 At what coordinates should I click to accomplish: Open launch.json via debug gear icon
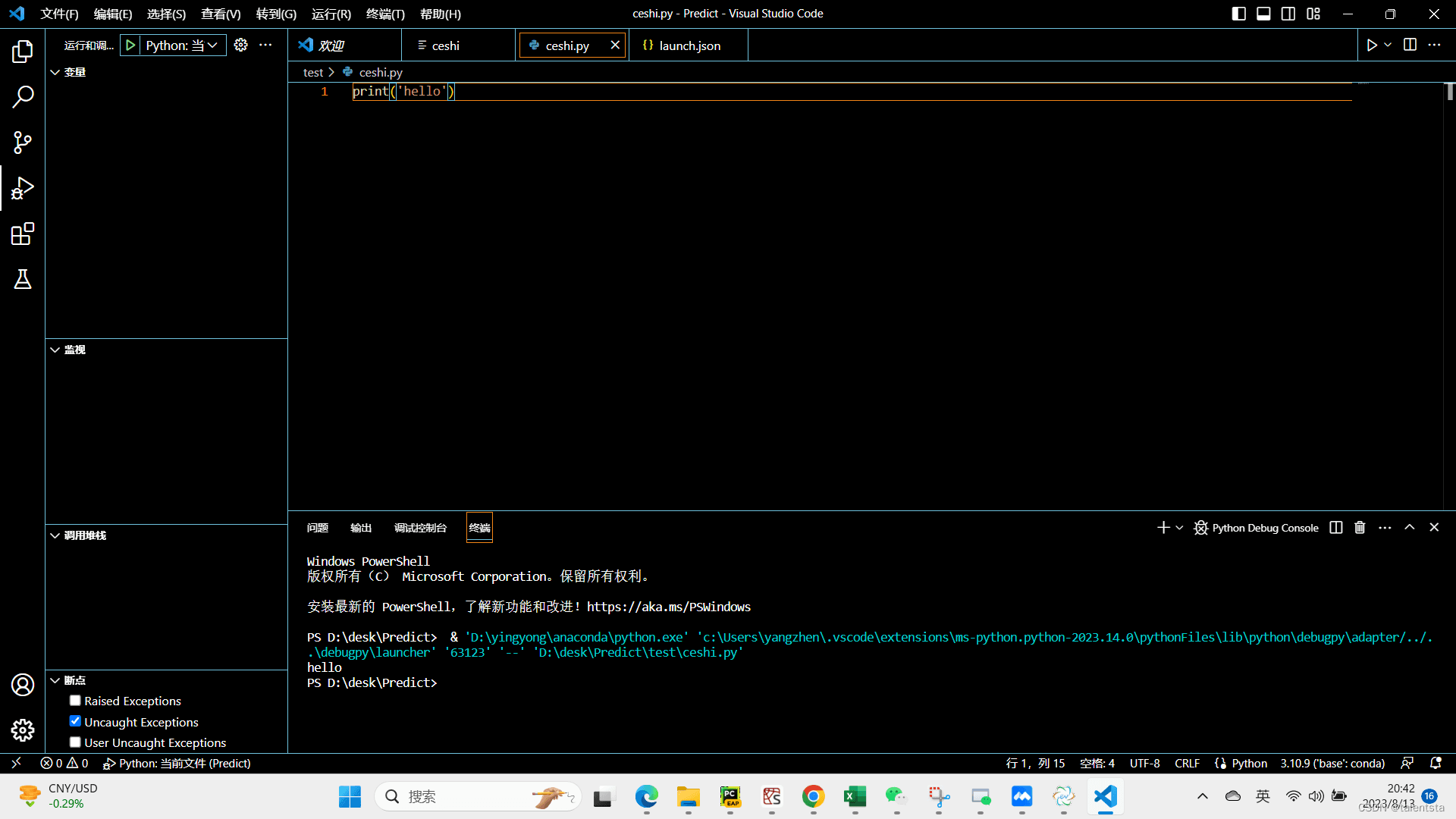(x=240, y=45)
